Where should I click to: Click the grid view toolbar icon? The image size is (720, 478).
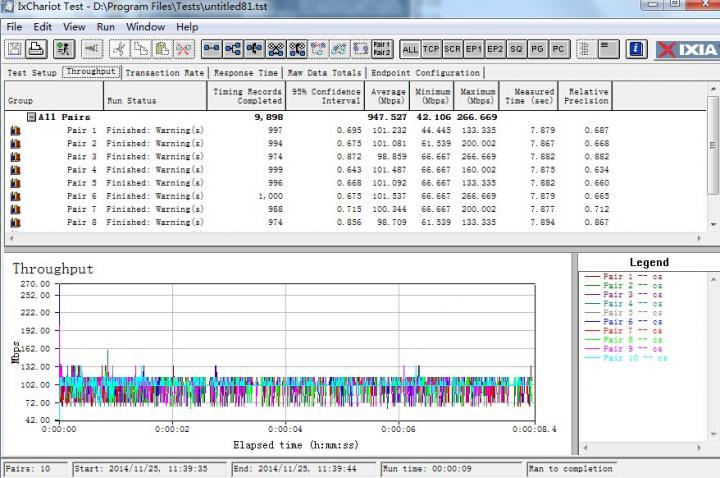[x=586, y=49]
